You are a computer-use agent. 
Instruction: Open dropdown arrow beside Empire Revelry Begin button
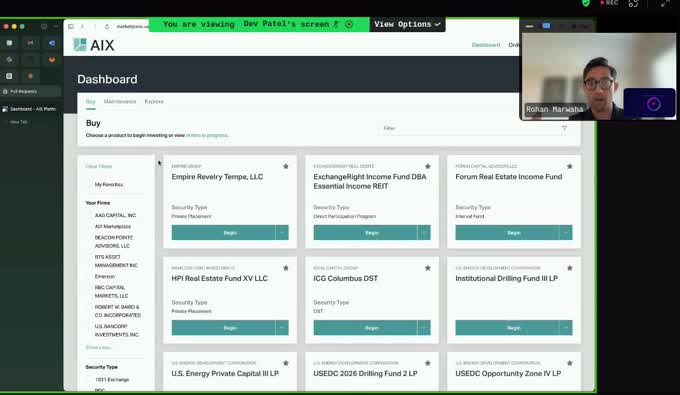(x=282, y=233)
